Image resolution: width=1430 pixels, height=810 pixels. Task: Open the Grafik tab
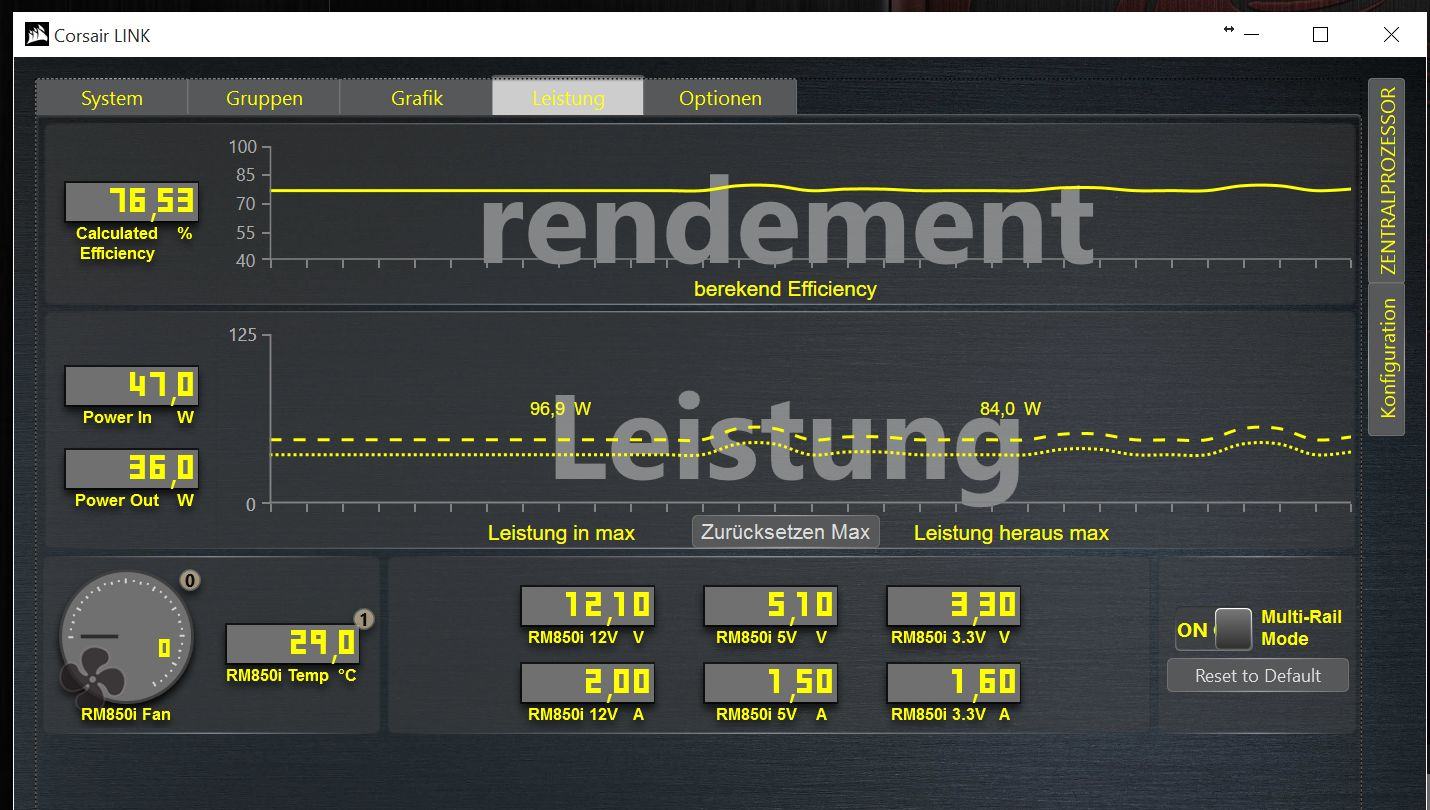tap(416, 98)
